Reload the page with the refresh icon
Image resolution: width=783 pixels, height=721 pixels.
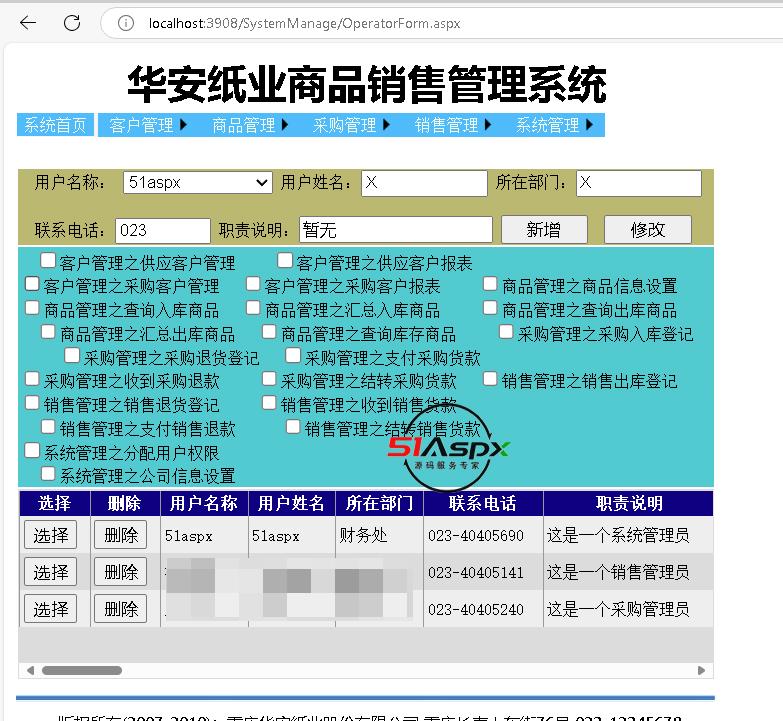[71, 23]
